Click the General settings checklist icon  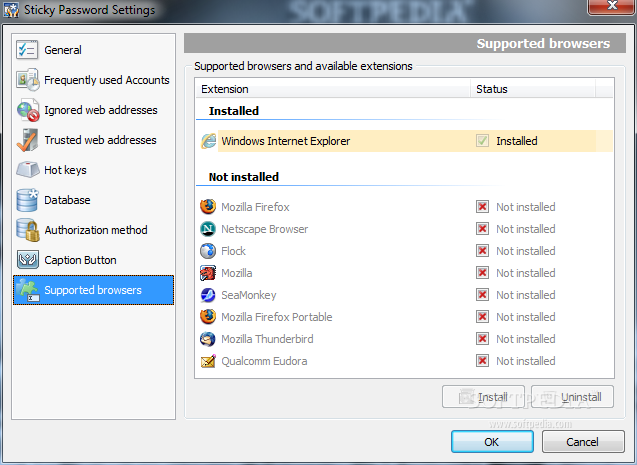pos(27,50)
